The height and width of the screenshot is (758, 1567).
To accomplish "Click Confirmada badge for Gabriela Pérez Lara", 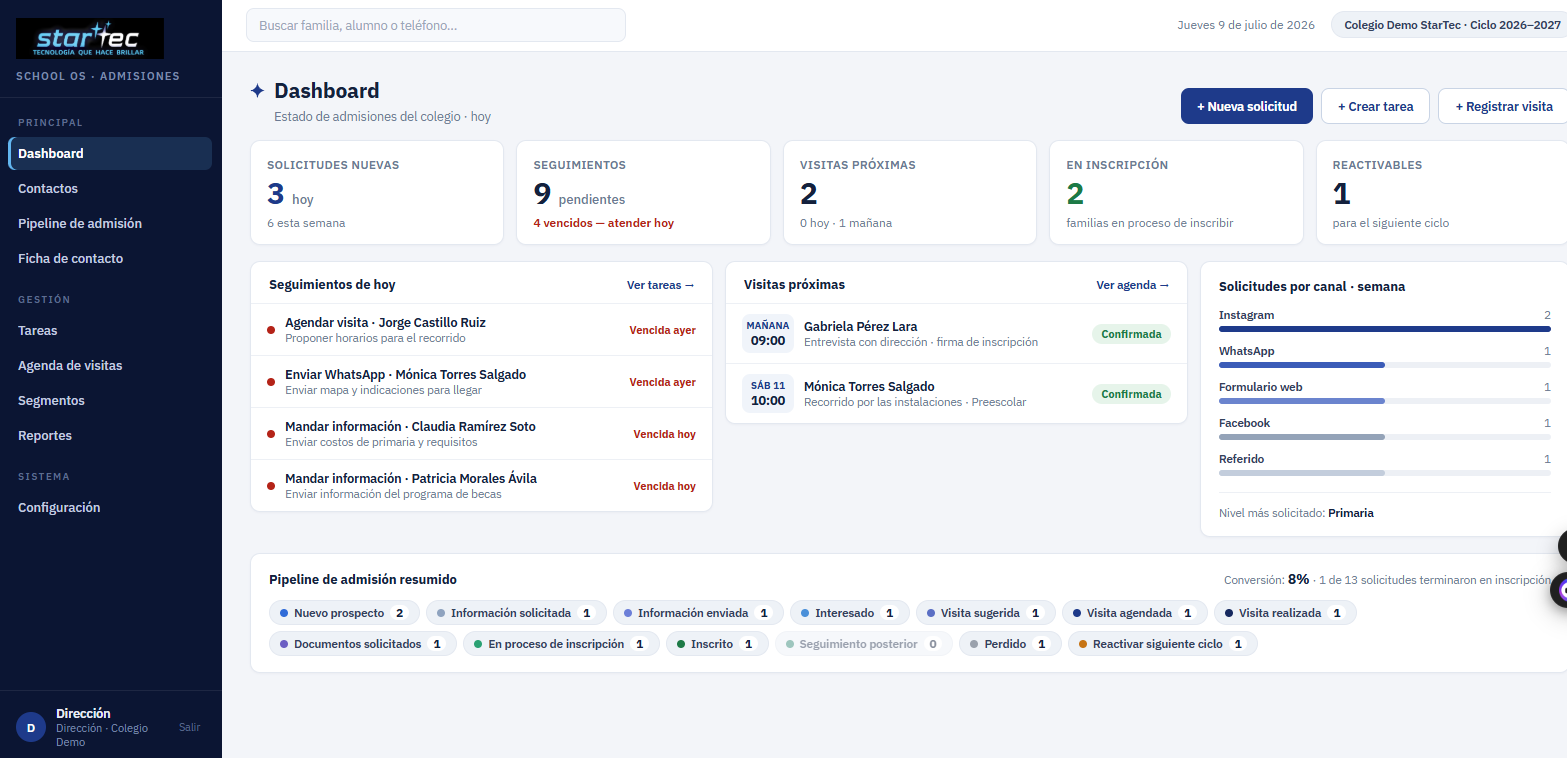I will [x=1131, y=334].
